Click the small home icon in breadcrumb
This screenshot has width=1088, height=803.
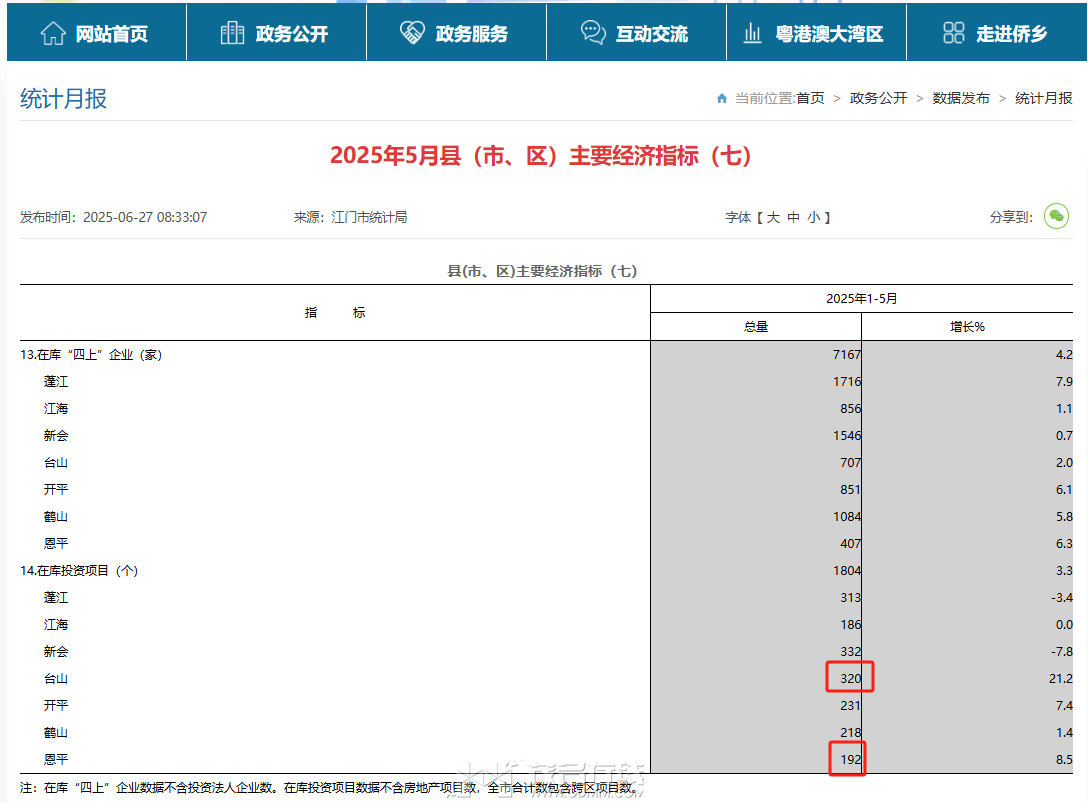722,99
